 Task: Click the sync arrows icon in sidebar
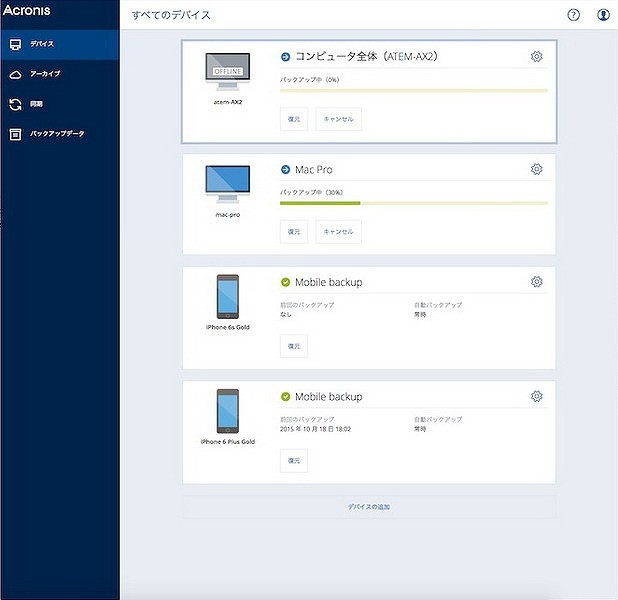15,104
